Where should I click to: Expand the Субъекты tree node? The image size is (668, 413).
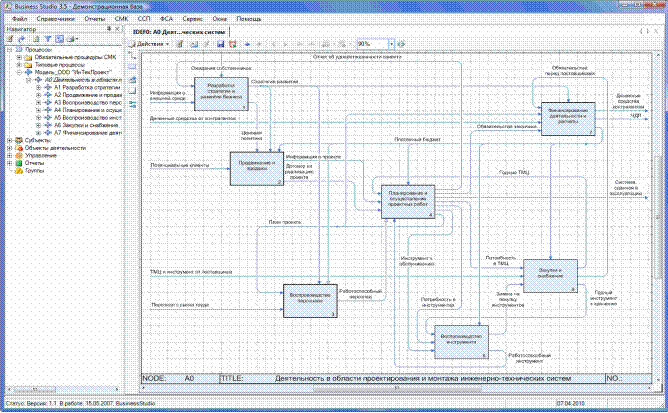(x=9, y=140)
